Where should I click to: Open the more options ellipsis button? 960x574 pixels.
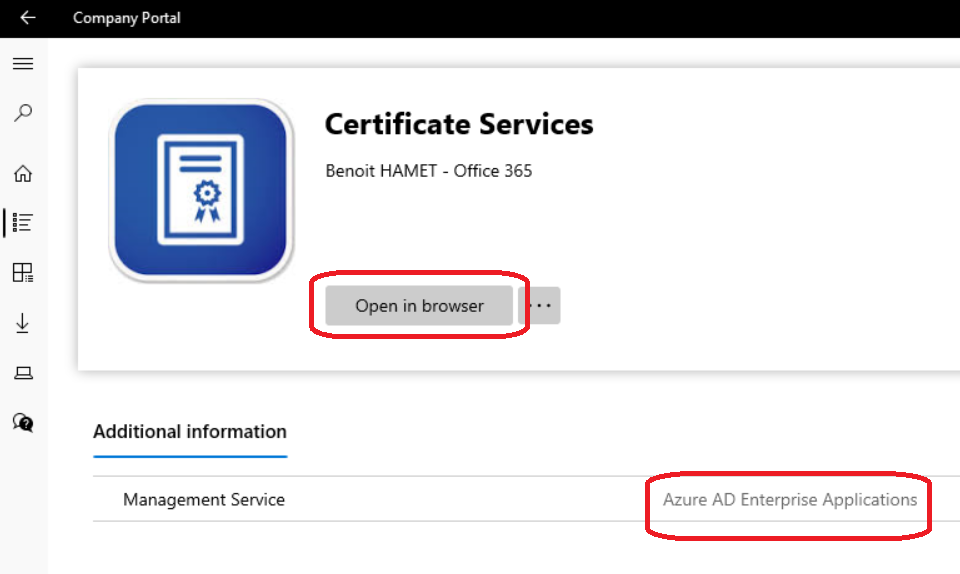pyautogui.click(x=540, y=306)
